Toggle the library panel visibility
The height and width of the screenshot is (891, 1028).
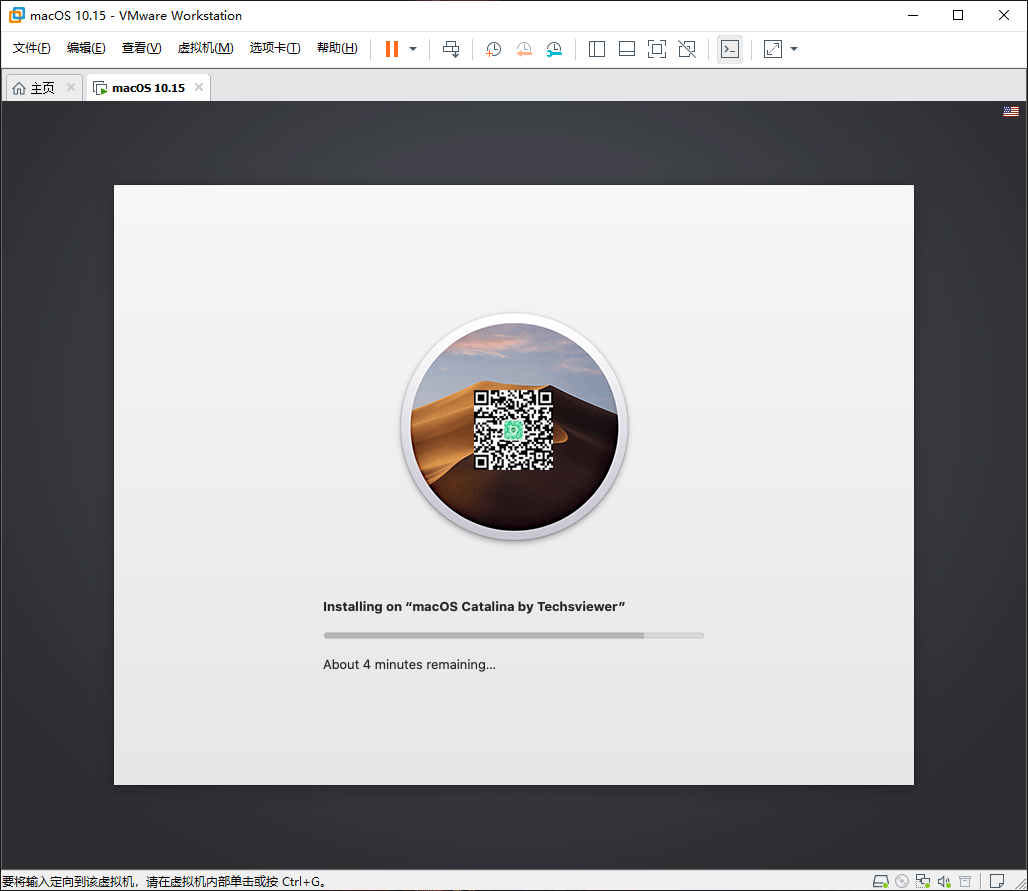[596, 49]
